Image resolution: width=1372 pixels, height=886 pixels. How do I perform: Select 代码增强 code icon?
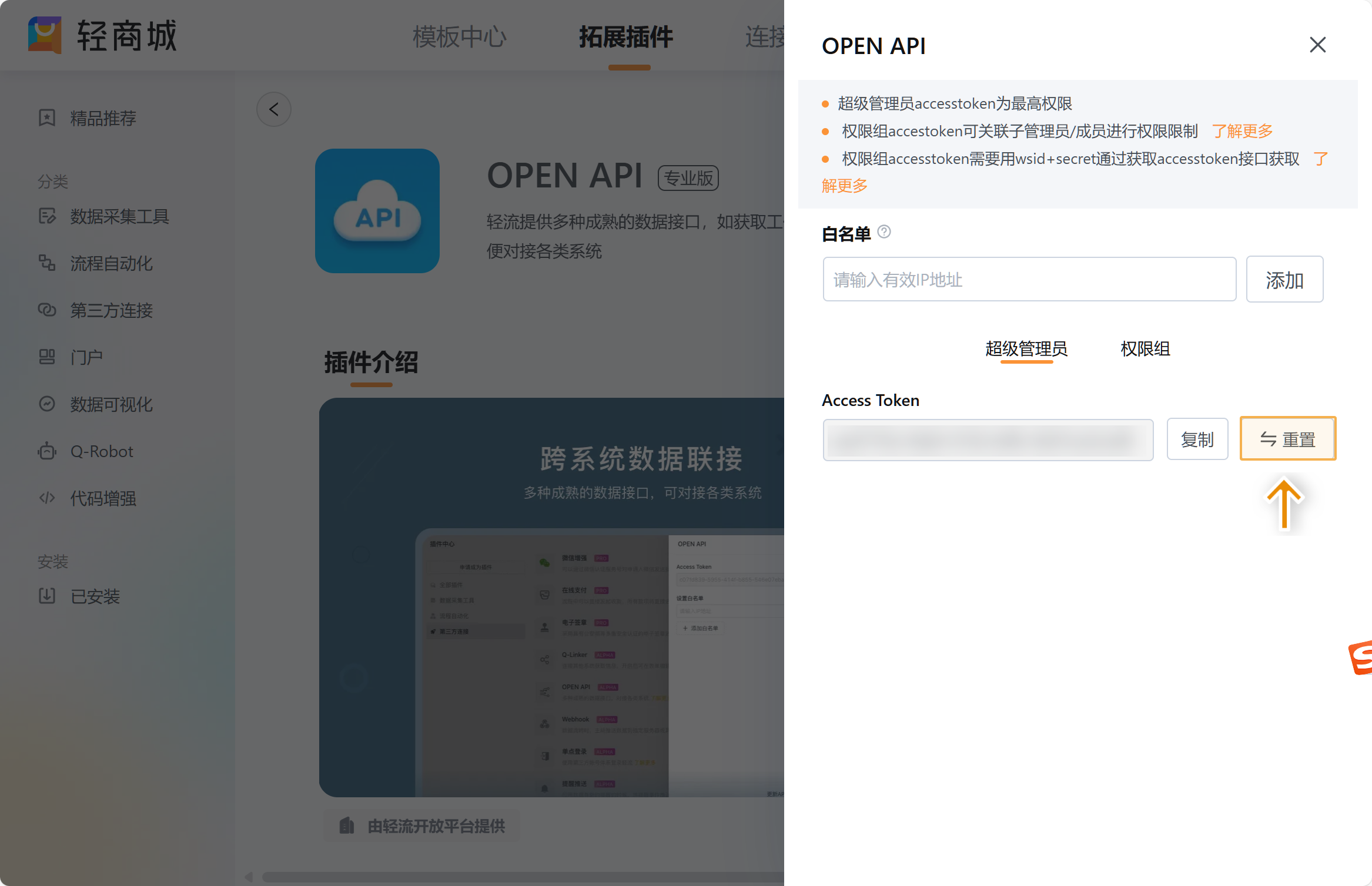[x=47, y=498]
